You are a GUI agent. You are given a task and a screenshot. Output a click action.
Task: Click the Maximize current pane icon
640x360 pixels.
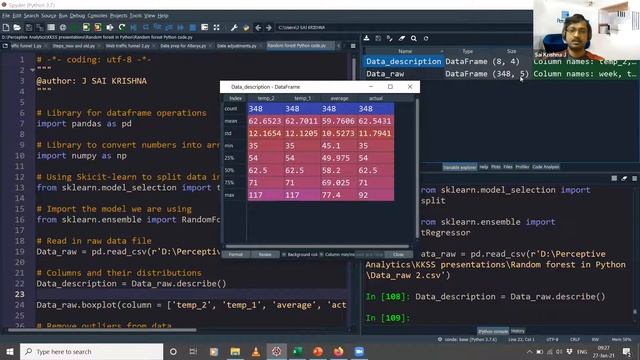(204, 27)
